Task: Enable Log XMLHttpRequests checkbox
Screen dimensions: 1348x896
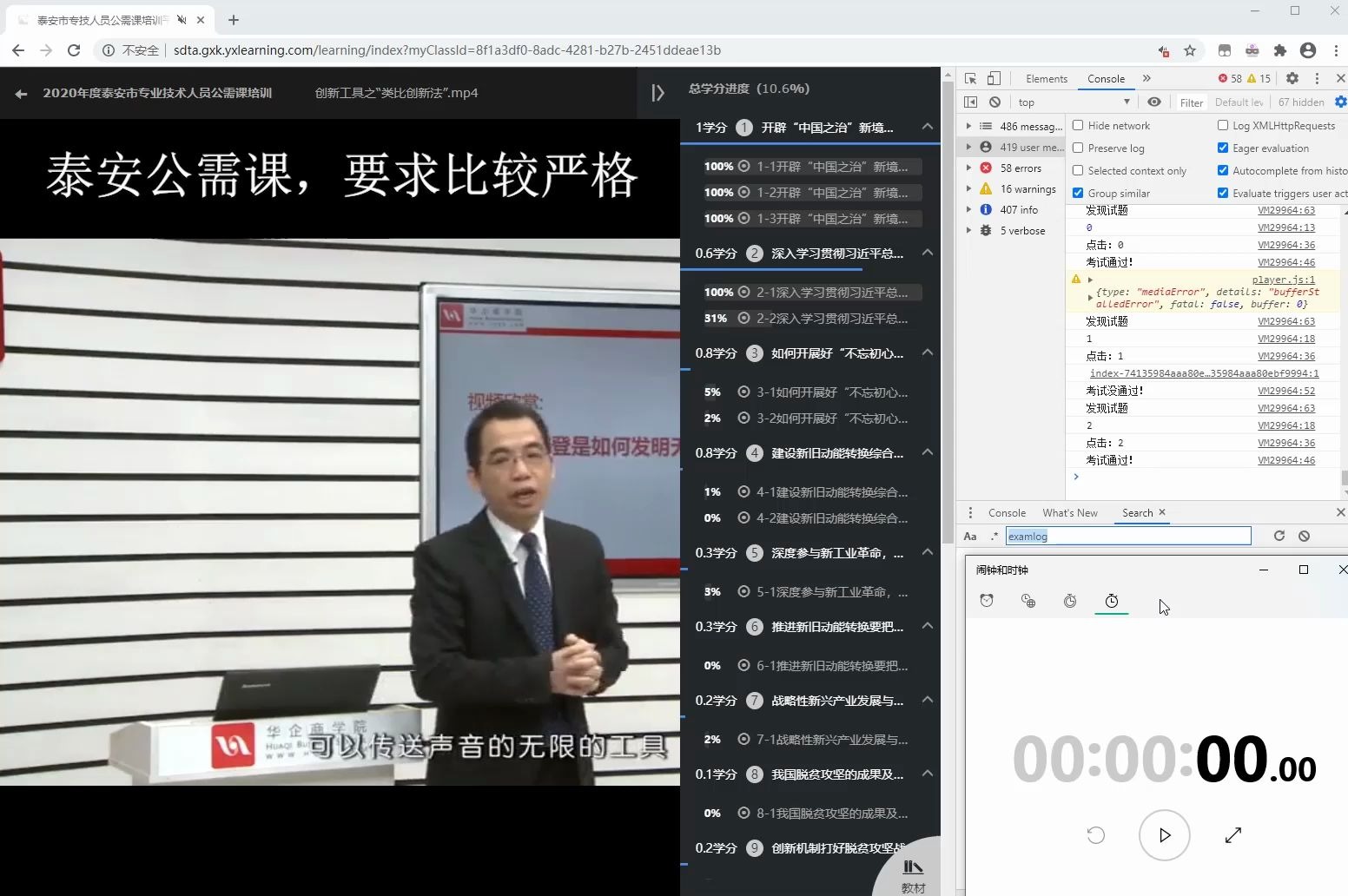Action: click(1223, 125)
